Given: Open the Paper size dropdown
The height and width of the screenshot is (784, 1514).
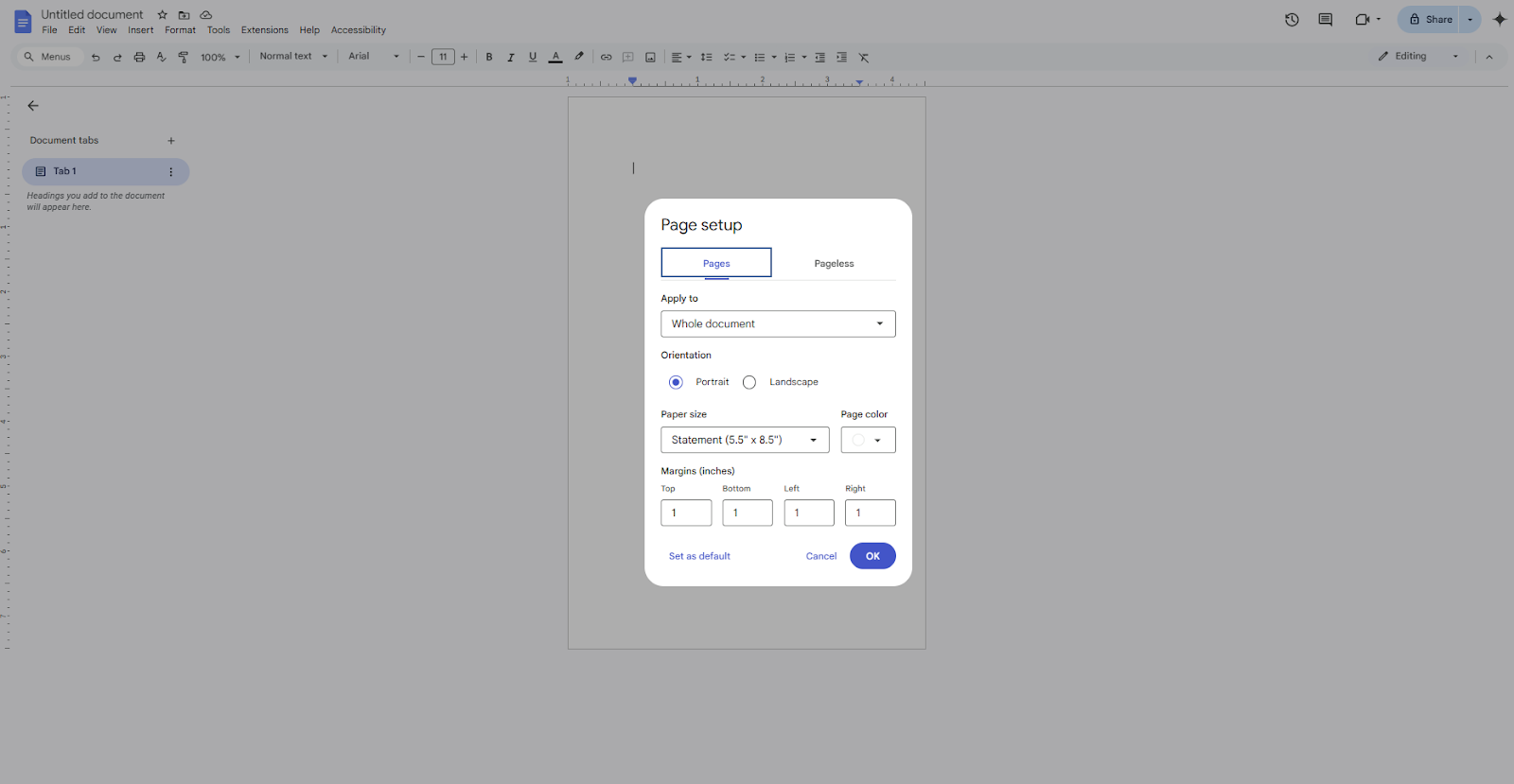Looking at the screenshot, I should click(745, 440).
